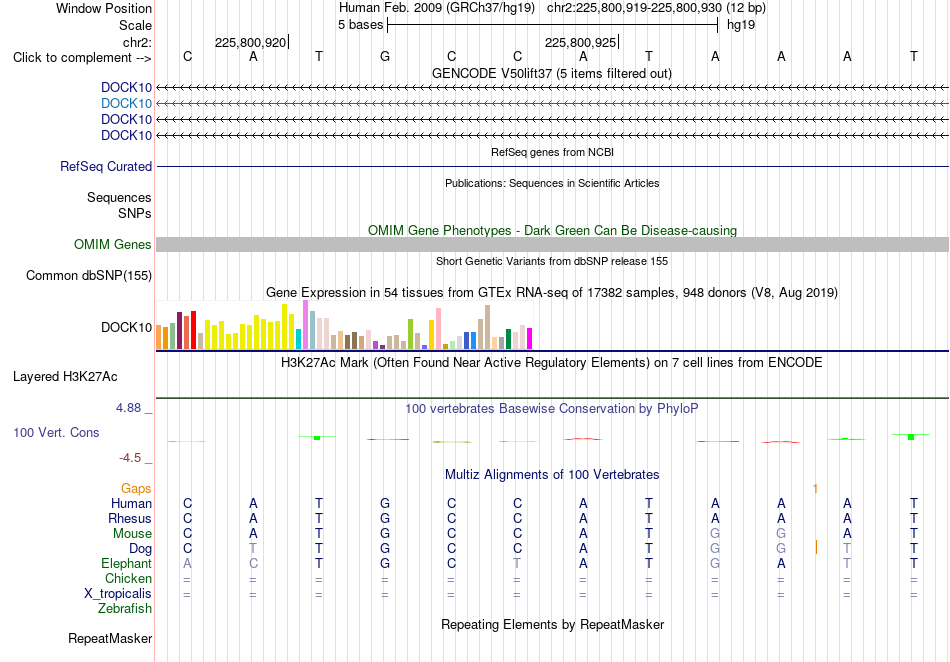Click the magenta last bar in GTEx chart
This screenshot has height=662, width=950.
point(530,339)
